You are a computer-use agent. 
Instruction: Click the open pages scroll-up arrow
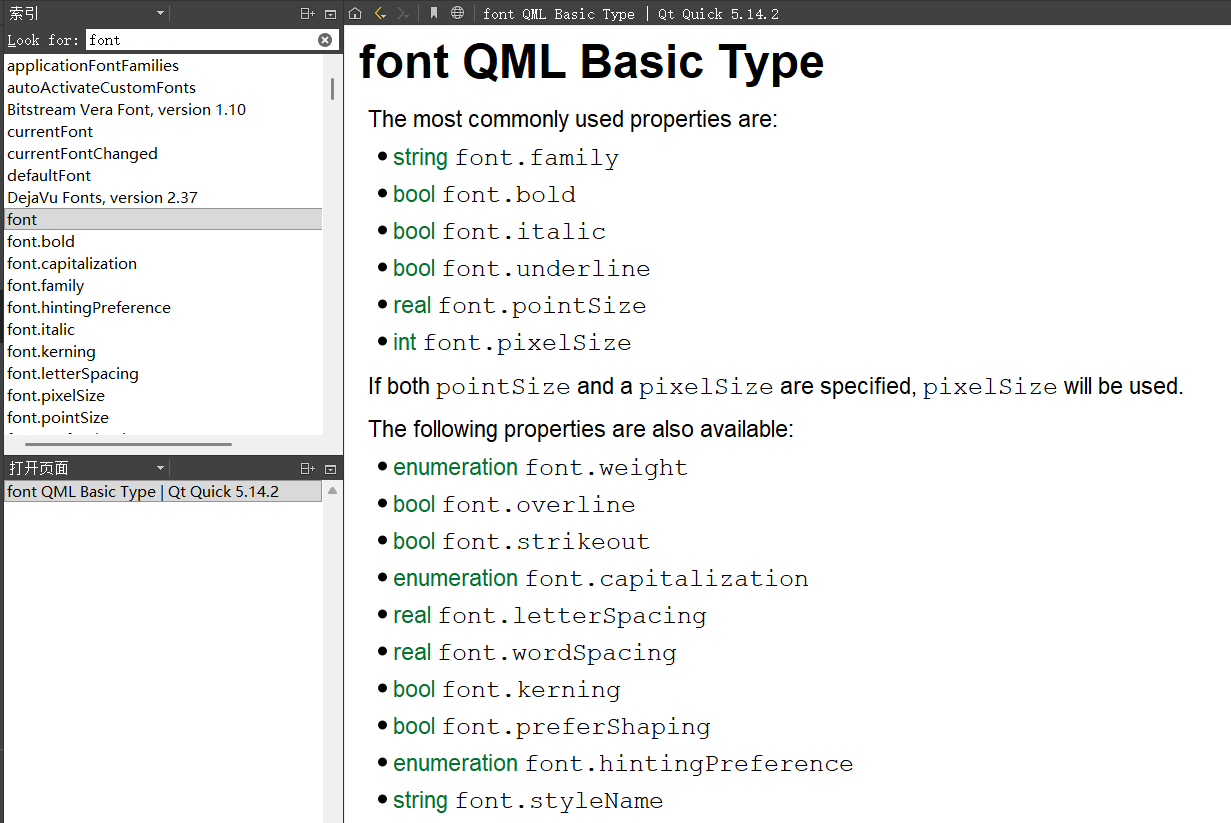click(x=332, y=491)
